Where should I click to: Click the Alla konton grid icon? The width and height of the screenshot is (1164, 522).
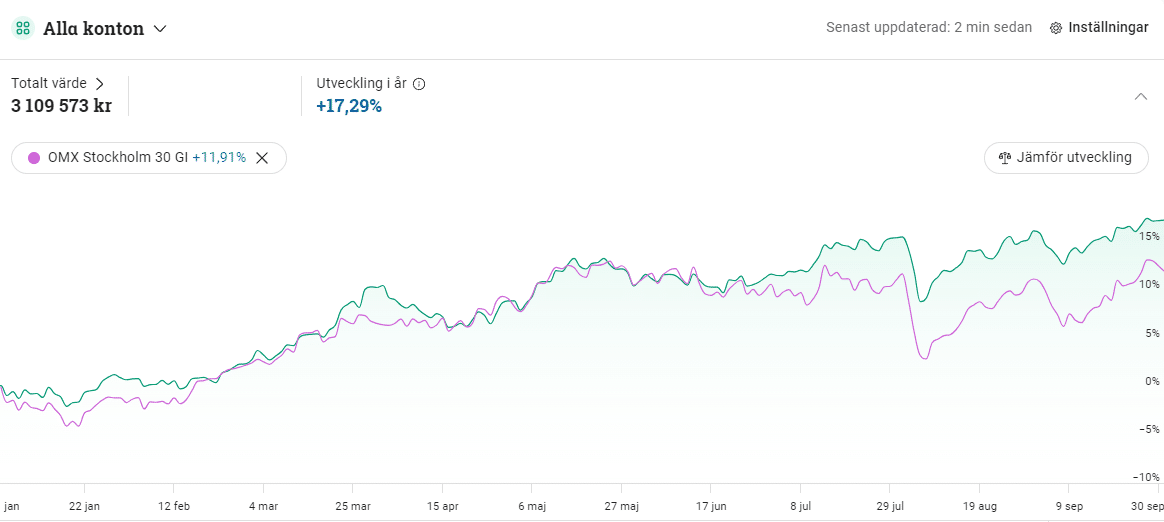click(22, 28)
